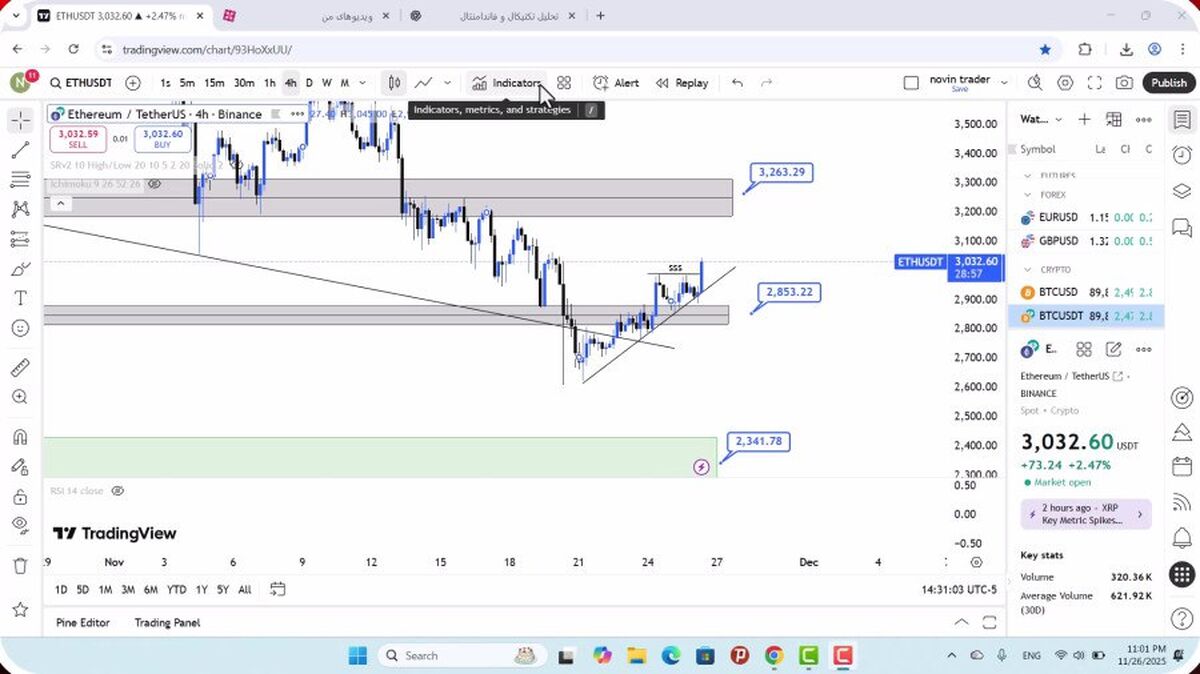Image resolution: width=1200 pixels, height=674 pixels.
Task: Open the emoji icons tool
Action: [20, 328]
